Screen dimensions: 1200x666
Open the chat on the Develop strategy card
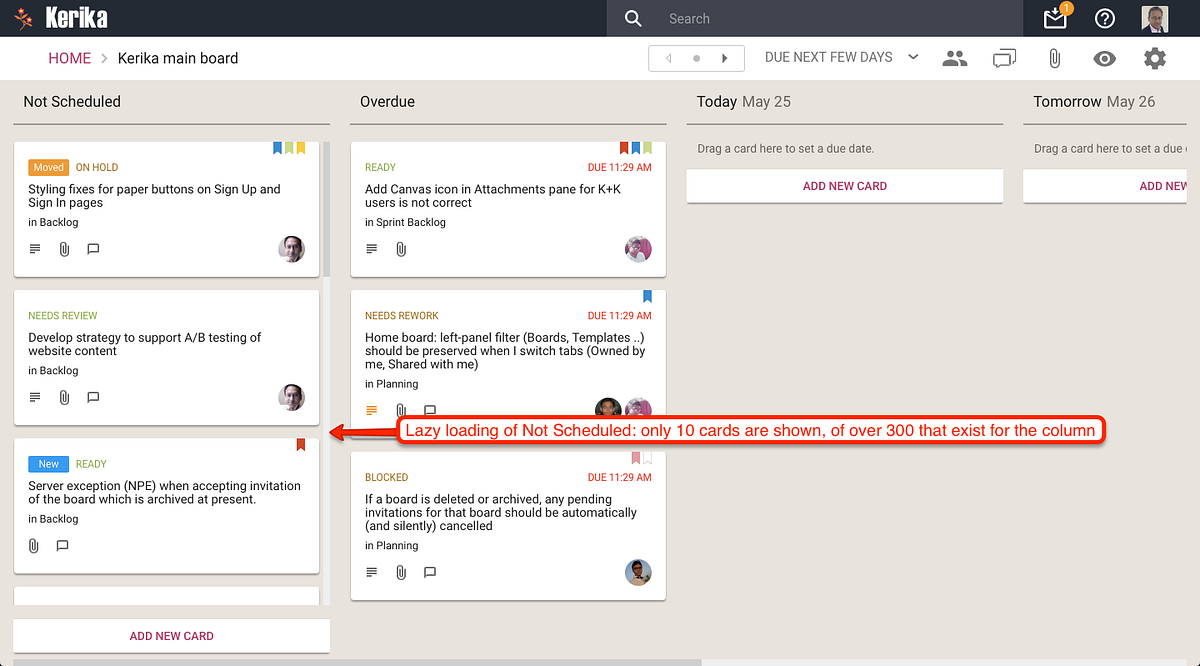[93, 397]
